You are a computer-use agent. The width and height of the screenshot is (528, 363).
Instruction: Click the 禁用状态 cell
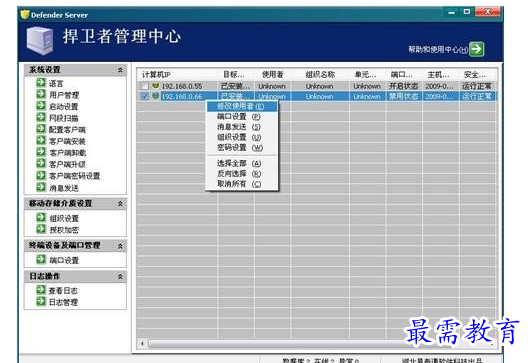404,97
